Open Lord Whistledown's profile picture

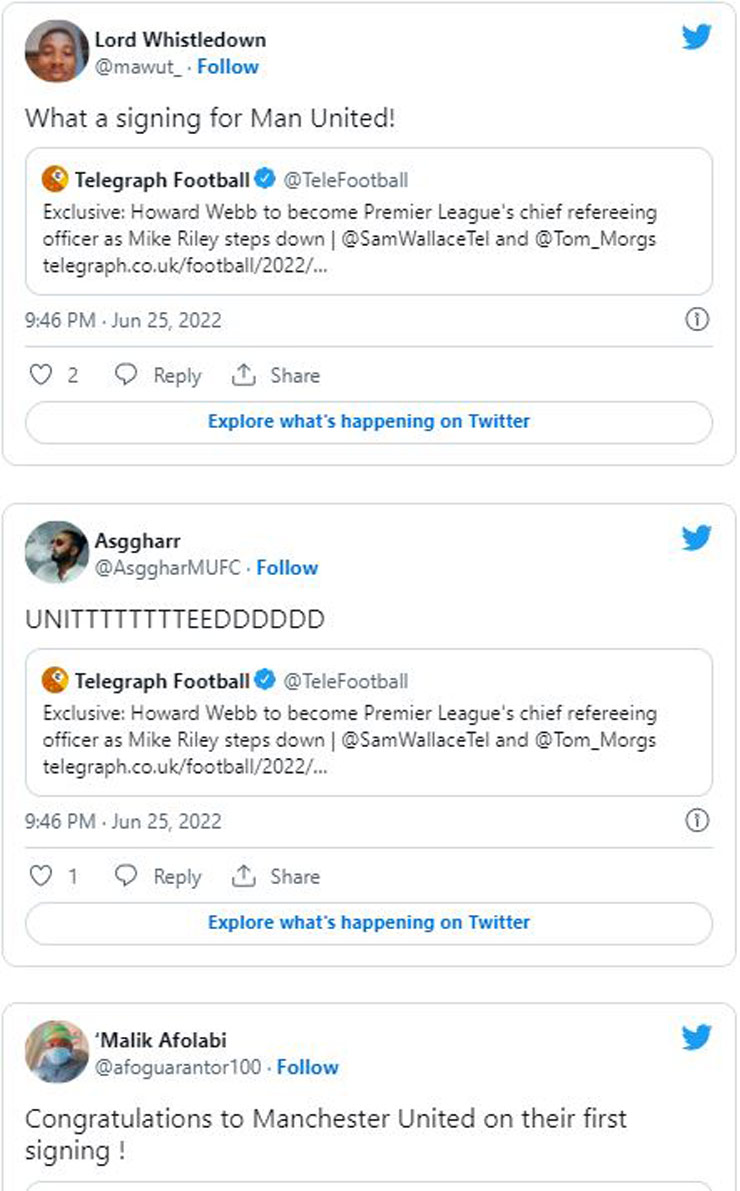(57, 51)
